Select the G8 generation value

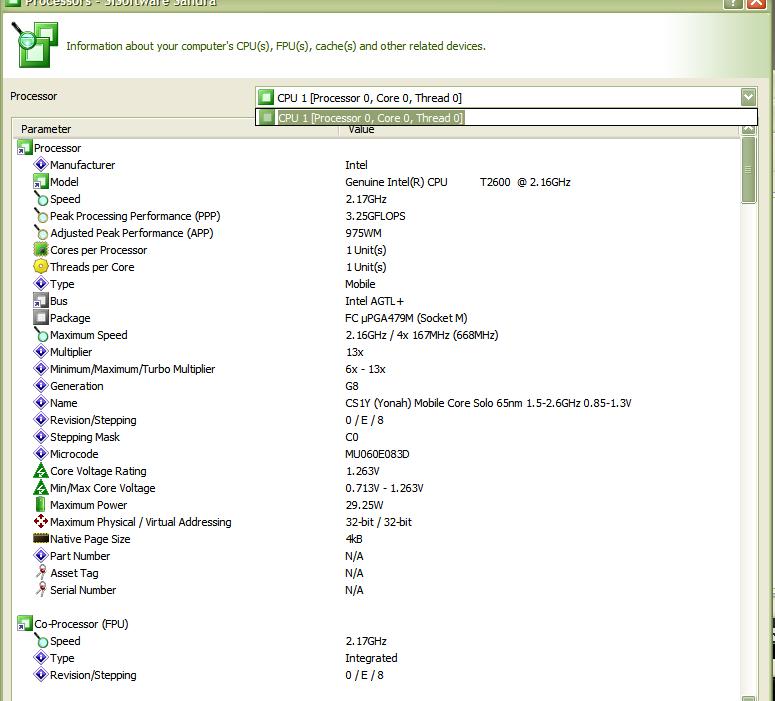pos(351,386)
